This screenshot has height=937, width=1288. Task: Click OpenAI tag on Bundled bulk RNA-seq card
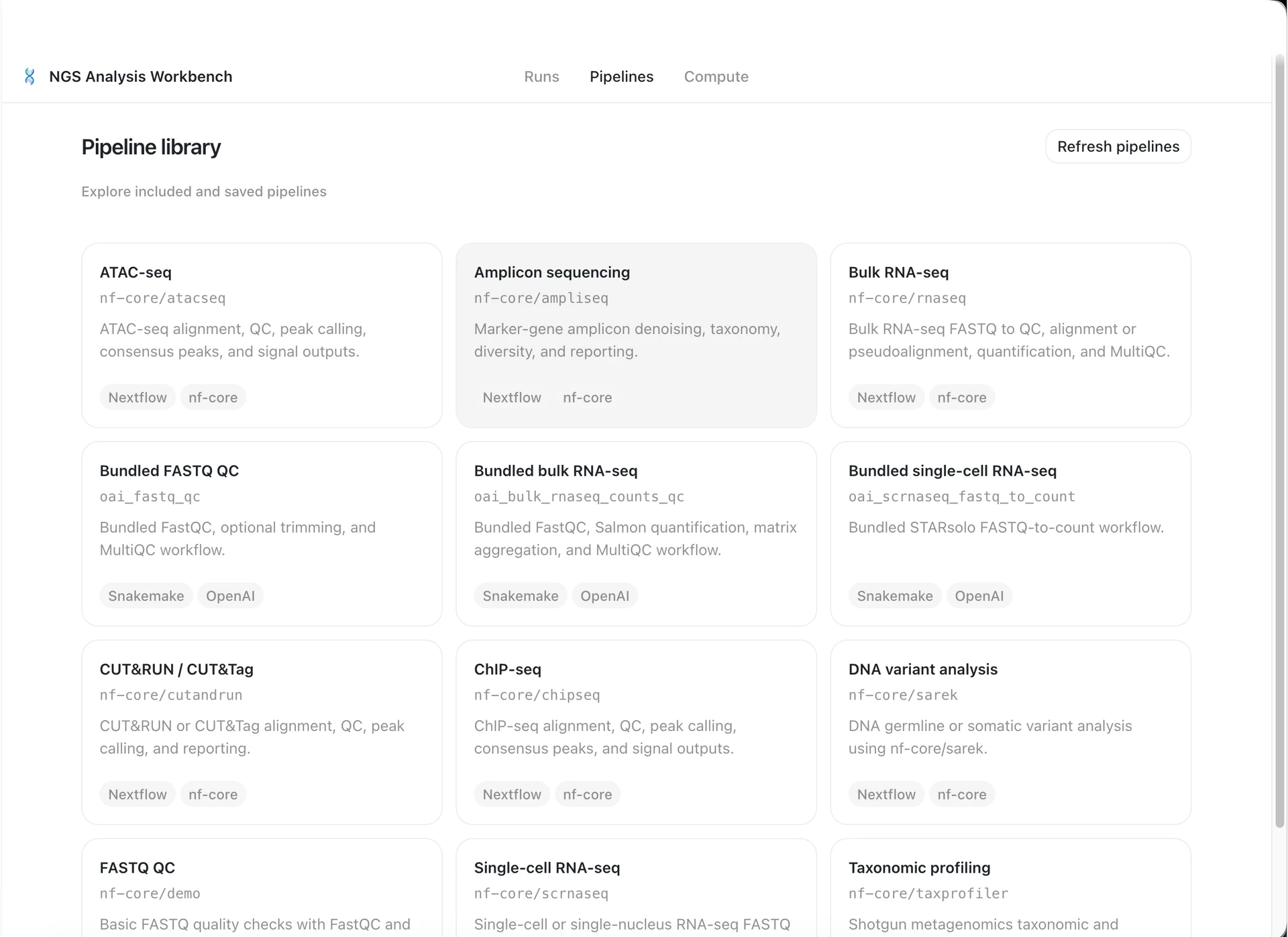coord(604,596)
